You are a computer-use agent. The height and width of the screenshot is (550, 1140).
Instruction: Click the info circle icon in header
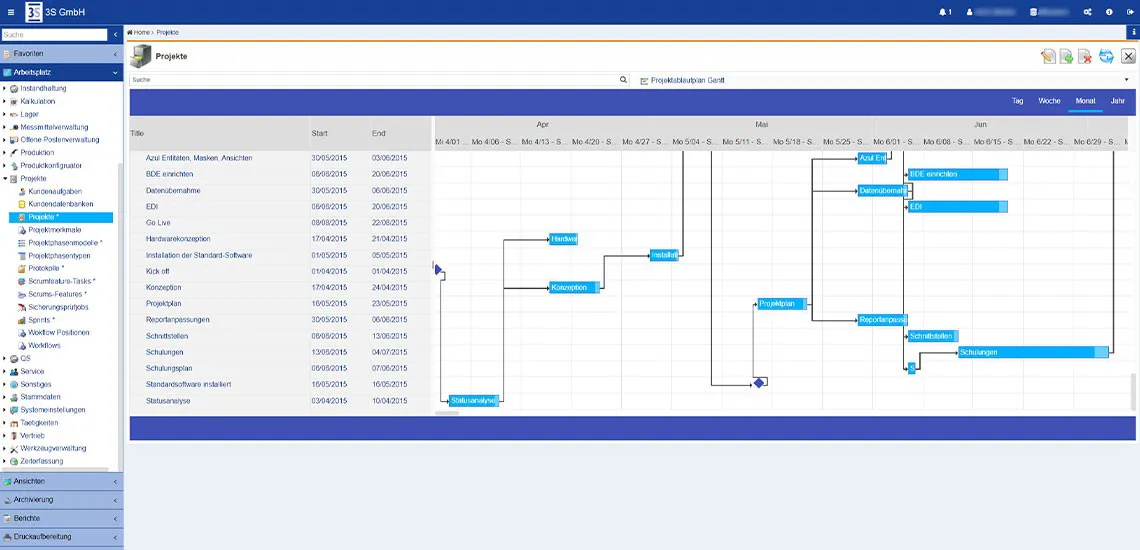[x=1109, y=12]
